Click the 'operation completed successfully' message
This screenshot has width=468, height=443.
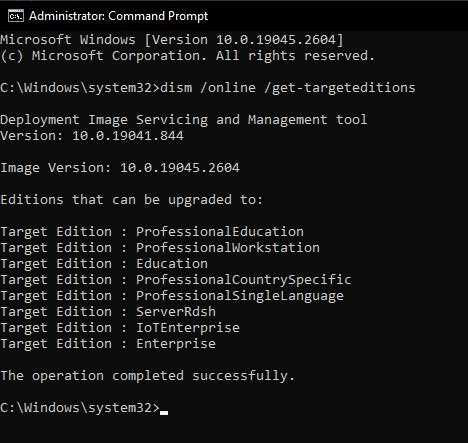pyautogui.click(x=148, y=376)
